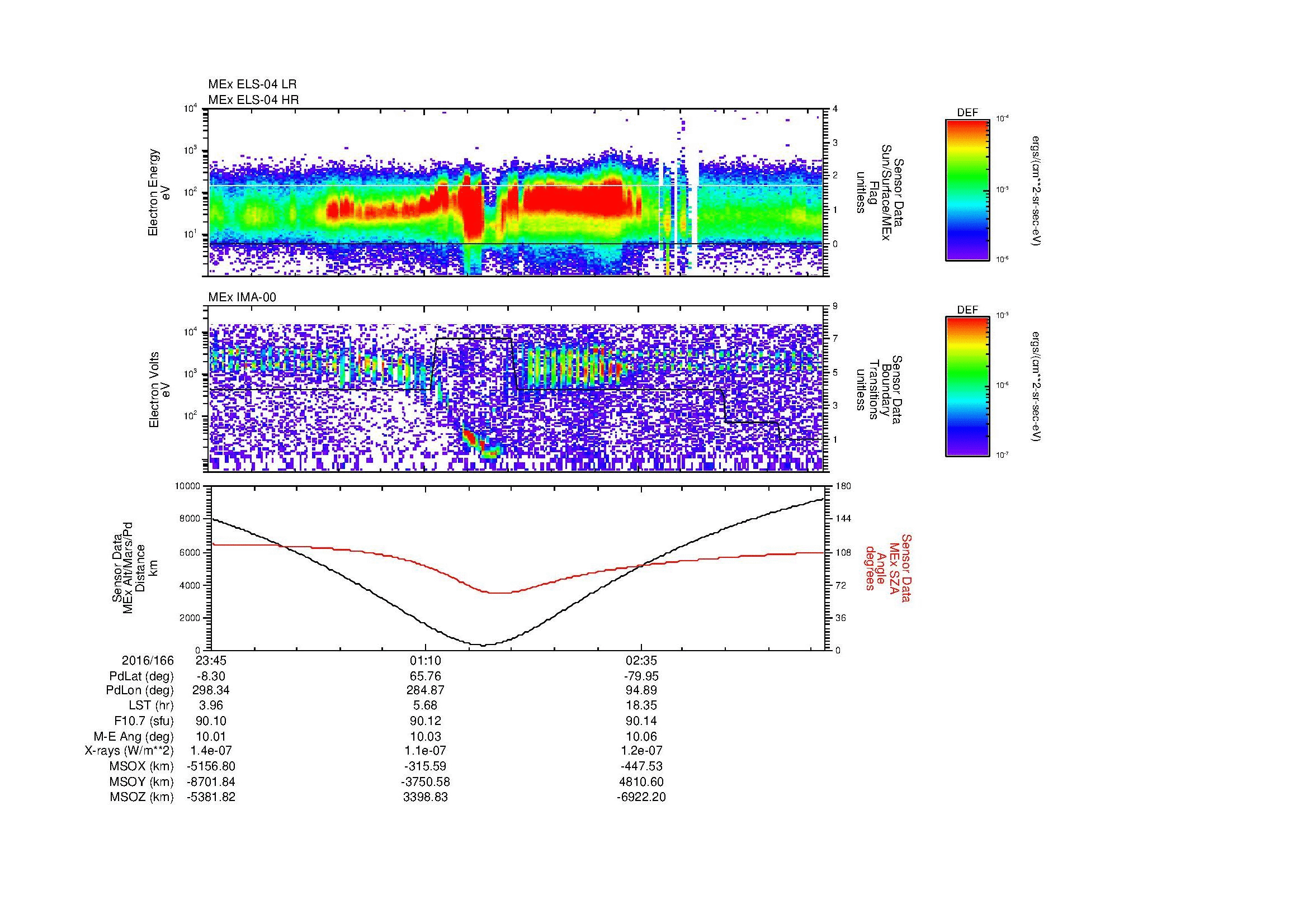
Task: Click the F10.7 value '90.12'
Action: [426, 721]
